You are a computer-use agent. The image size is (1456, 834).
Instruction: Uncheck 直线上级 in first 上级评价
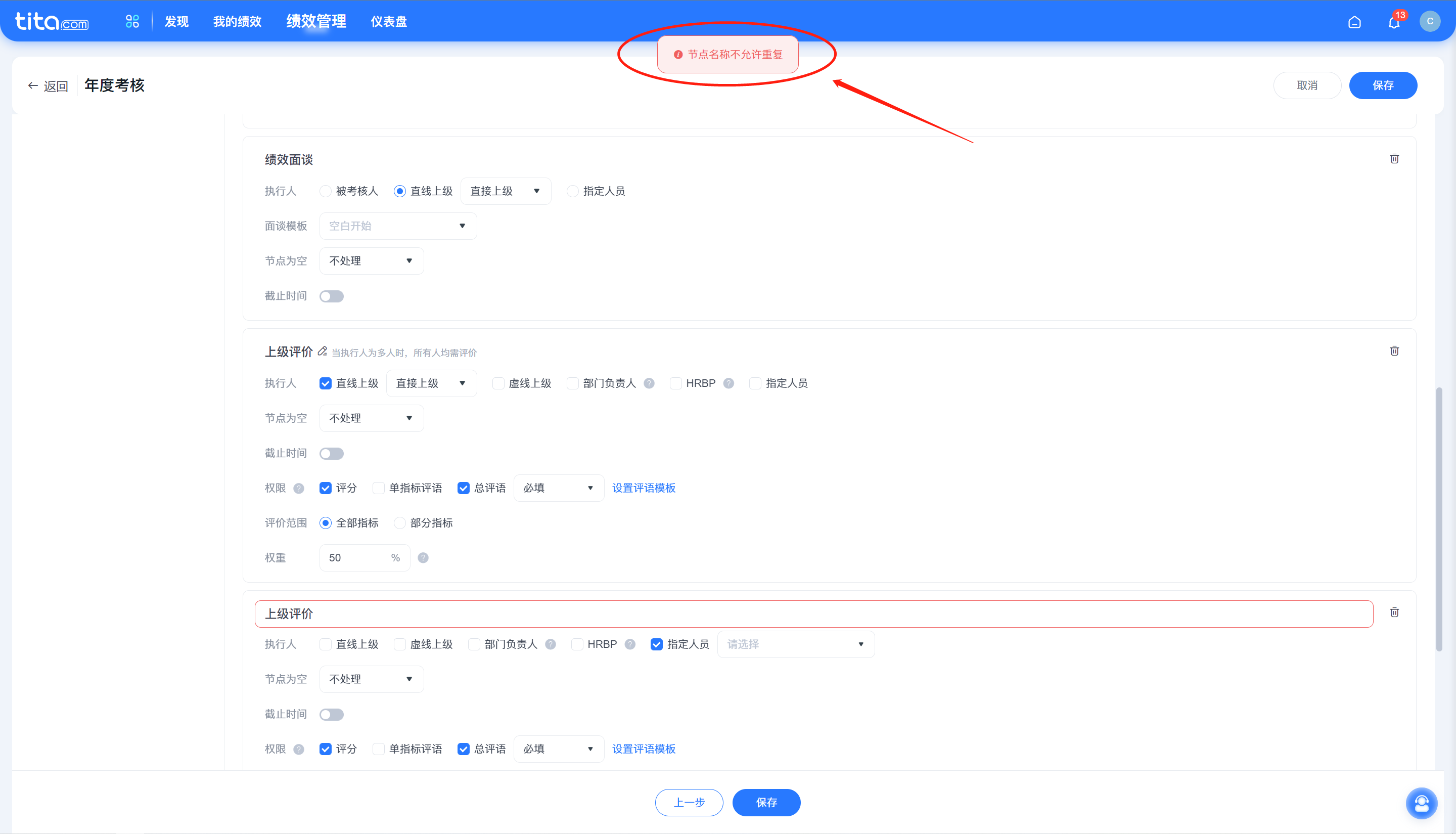(x=325, y=383)
